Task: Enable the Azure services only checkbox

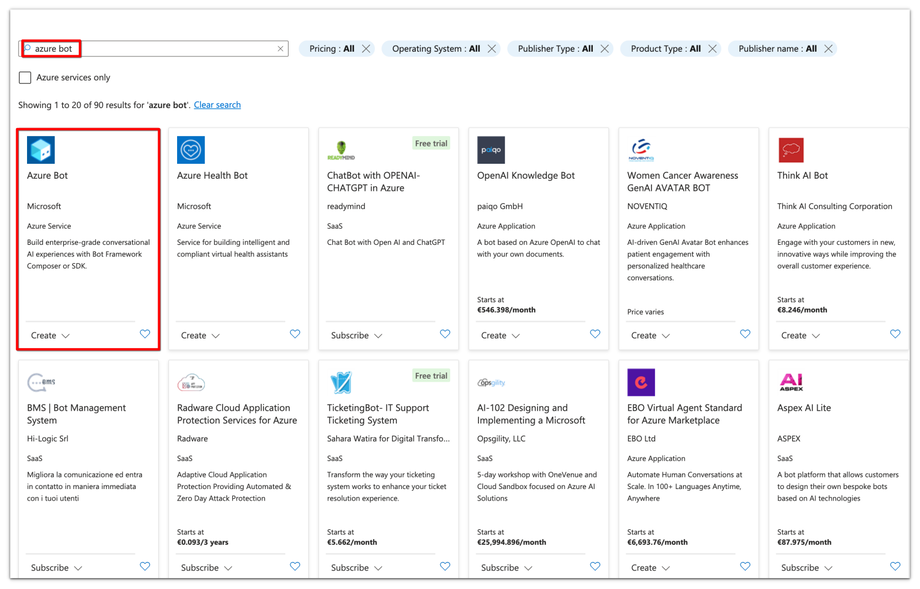Action: (x=25, y=77)
